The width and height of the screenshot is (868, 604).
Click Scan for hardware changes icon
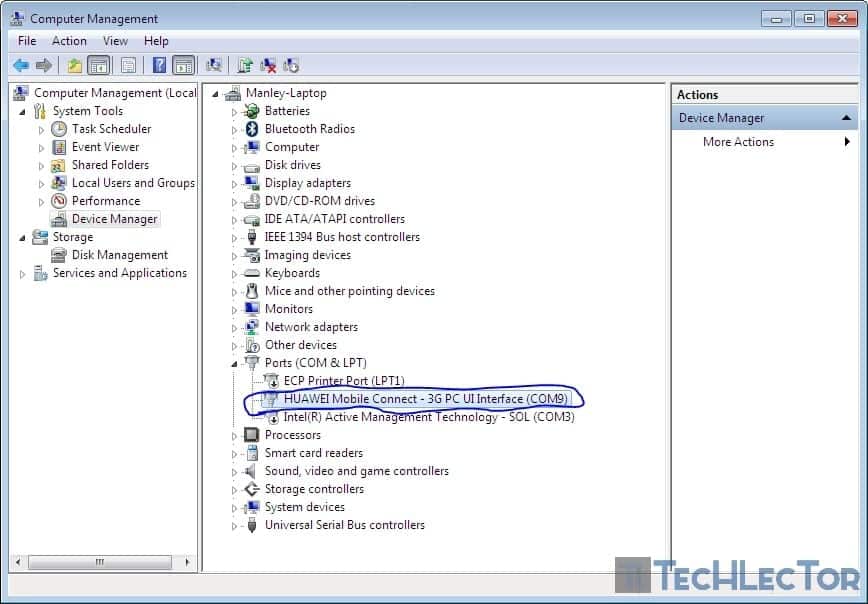tap(214, 65)
